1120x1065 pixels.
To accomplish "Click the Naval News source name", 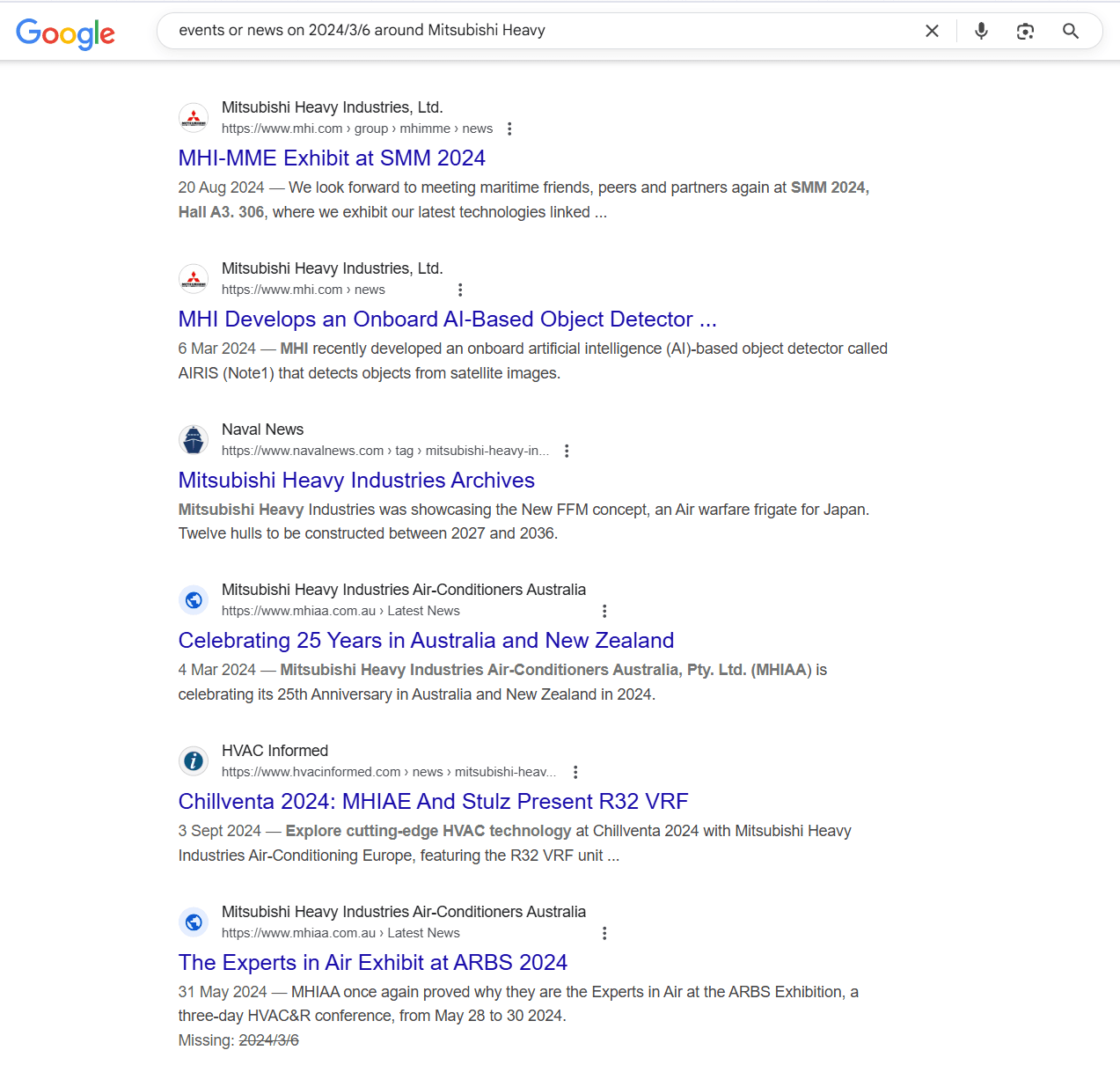I will [x=262, y=430].
